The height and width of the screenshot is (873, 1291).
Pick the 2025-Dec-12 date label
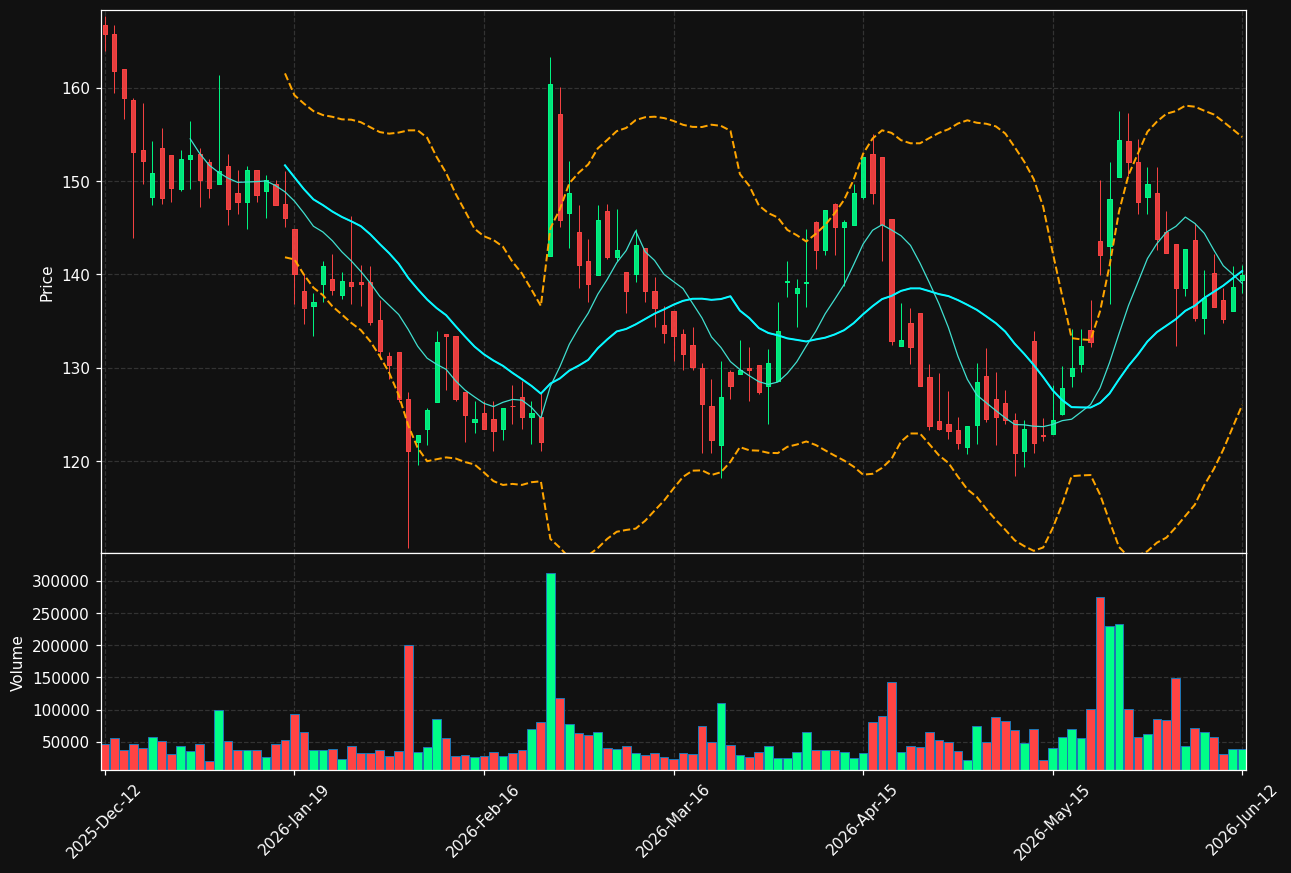(x=104, y=820)
